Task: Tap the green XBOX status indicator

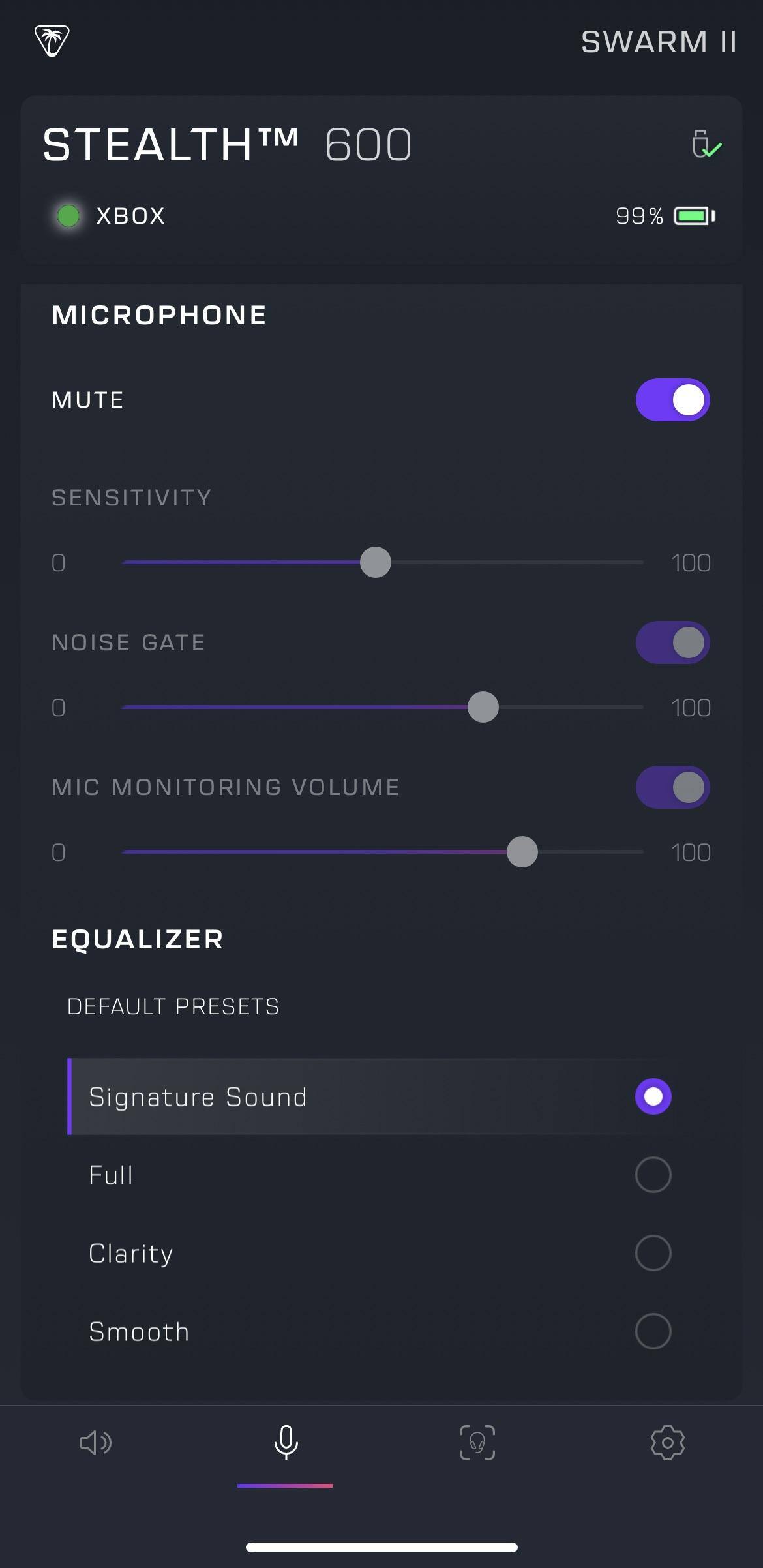Action: [68, 216]
